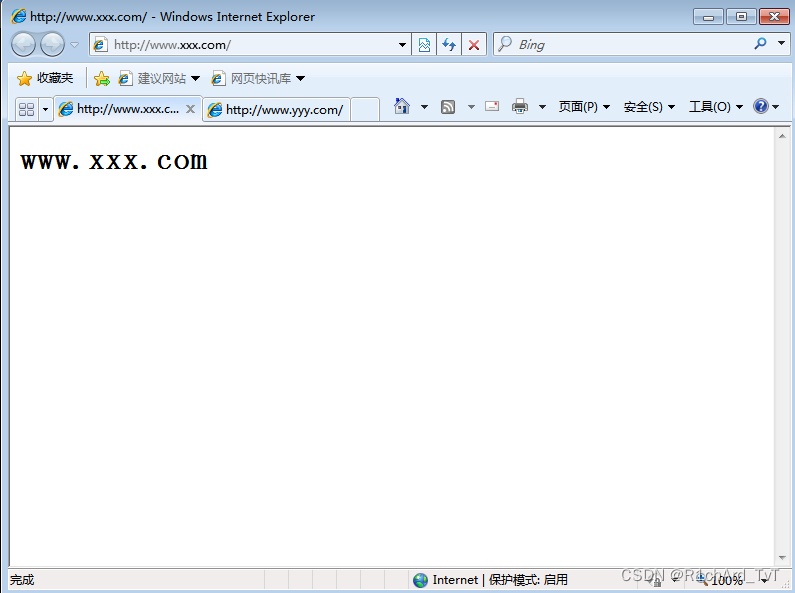The width and height of the screenshot is (795, 593).
Task: Open the search provider dropdown arrow
Action: [781, 44]
